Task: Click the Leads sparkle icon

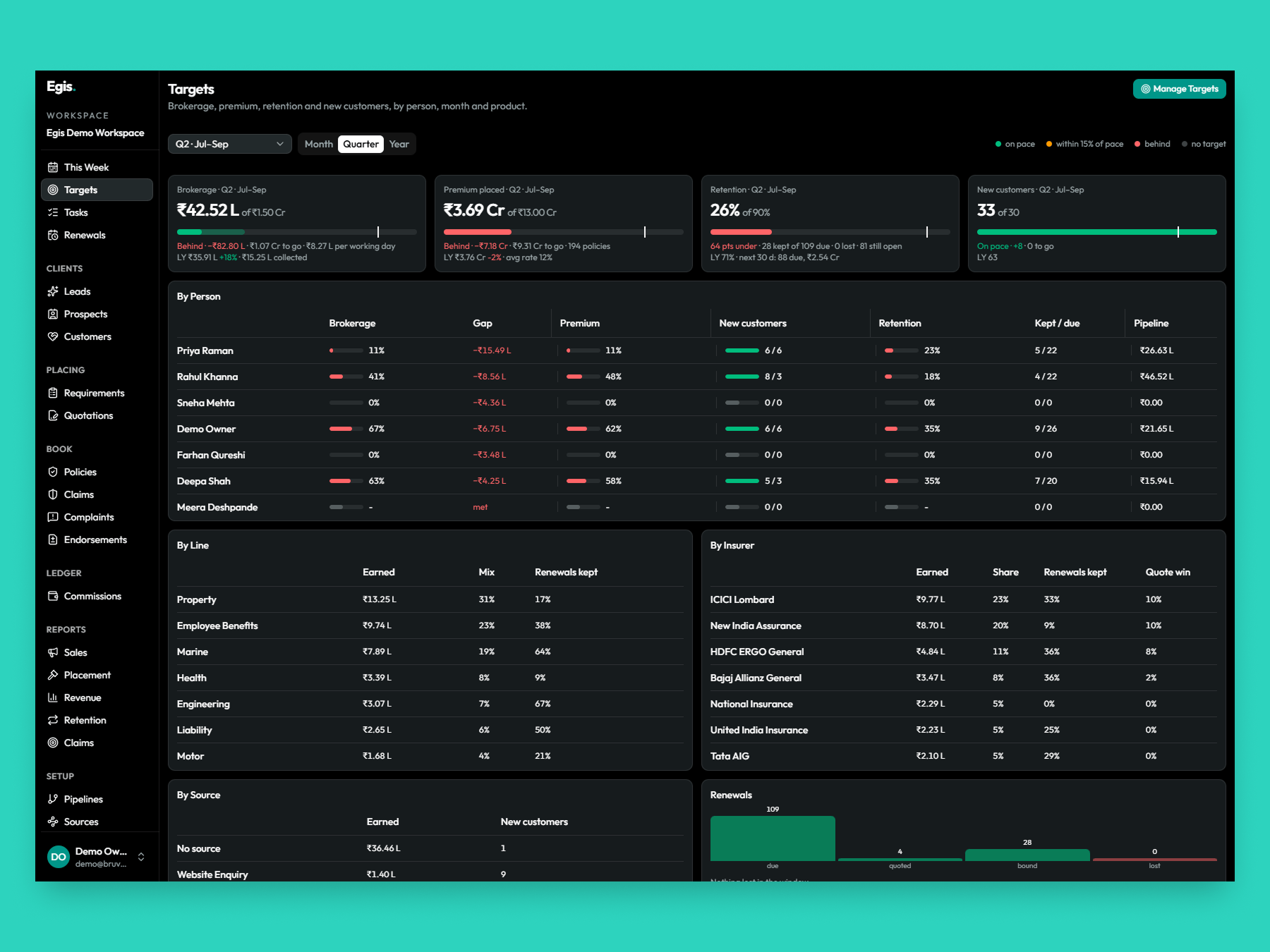Action: click(53, 291)
